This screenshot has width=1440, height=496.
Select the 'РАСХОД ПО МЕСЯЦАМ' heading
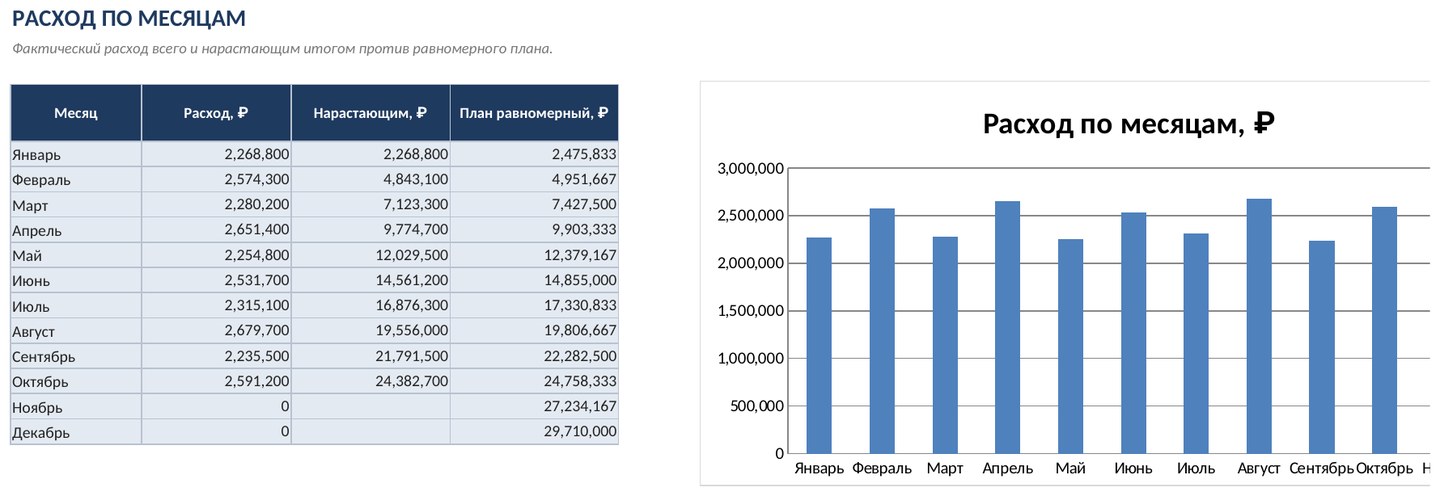point(129,18)
